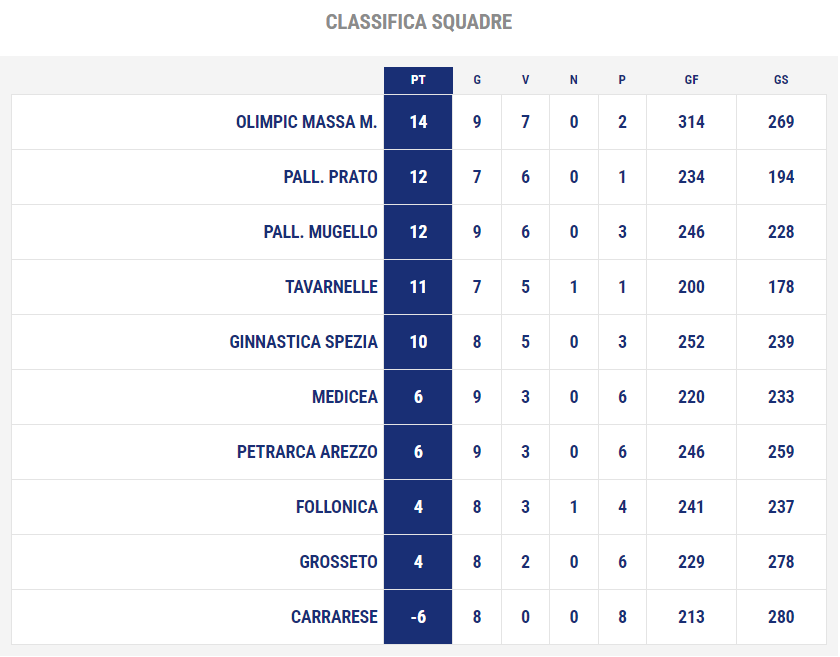Click the P column header
Viewport: 840px width, 657px height.
point(622,80)
